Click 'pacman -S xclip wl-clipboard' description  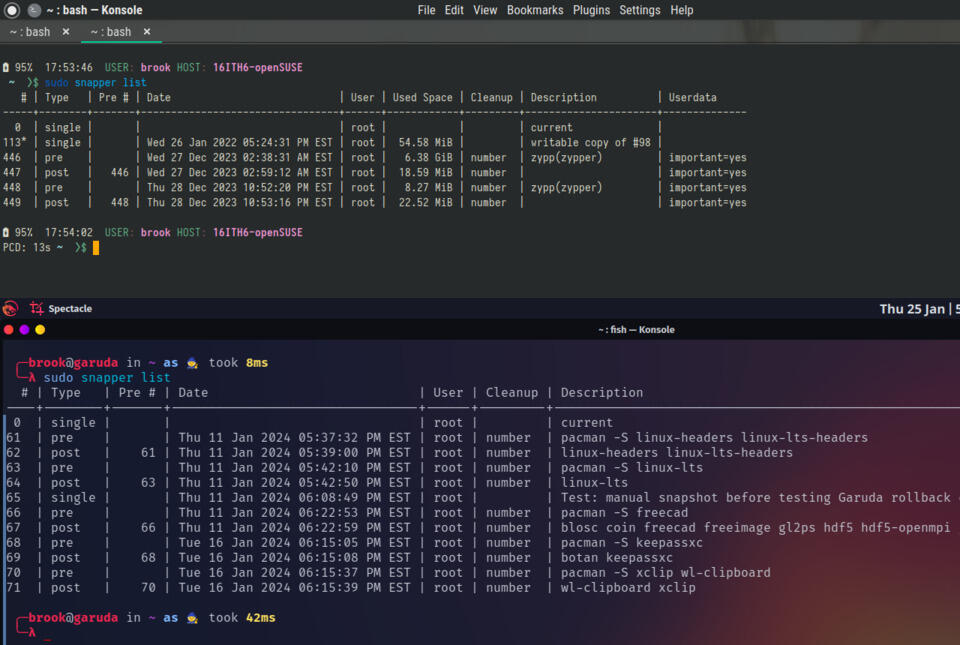pos(666,572)
